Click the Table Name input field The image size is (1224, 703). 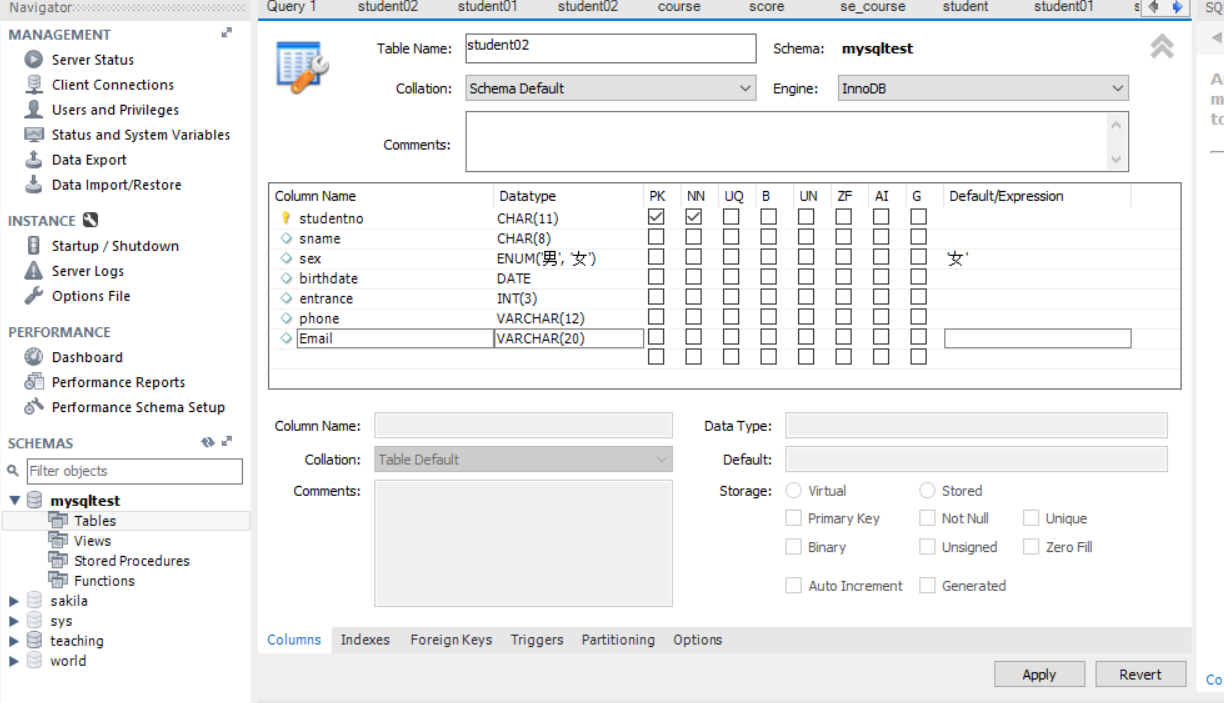[610, 48]
